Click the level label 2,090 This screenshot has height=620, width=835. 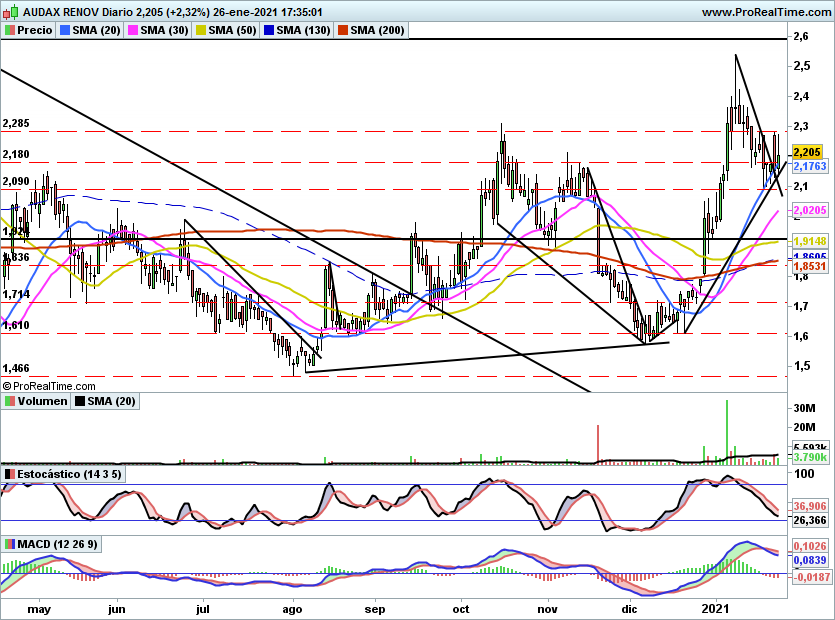click(x=16, y=182)
